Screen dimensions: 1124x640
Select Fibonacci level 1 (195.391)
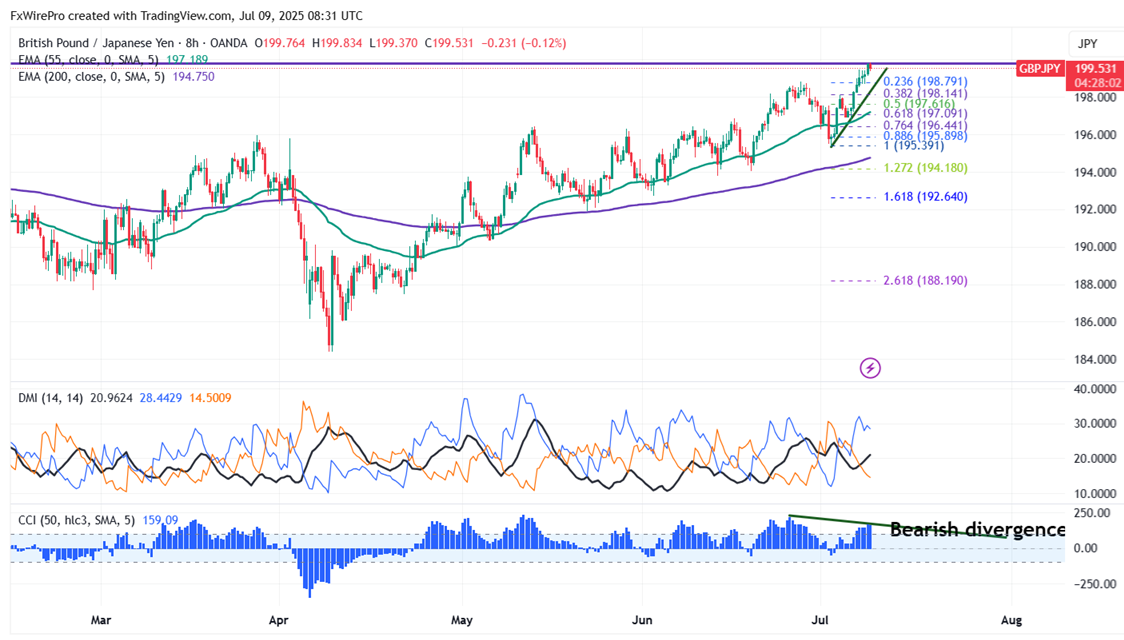(x=914, y=145)
